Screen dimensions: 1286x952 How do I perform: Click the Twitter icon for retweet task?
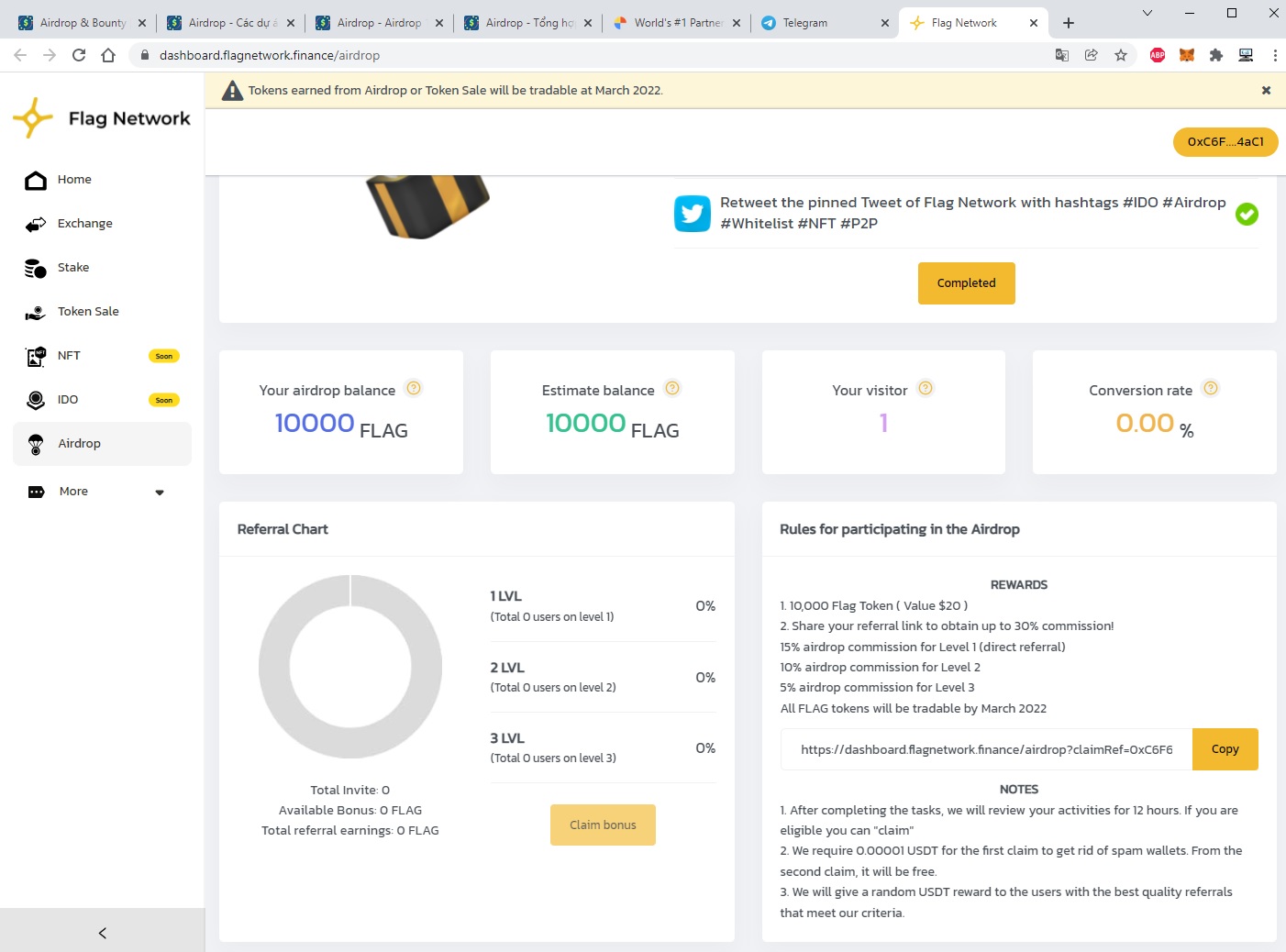[x=693, y=214]
